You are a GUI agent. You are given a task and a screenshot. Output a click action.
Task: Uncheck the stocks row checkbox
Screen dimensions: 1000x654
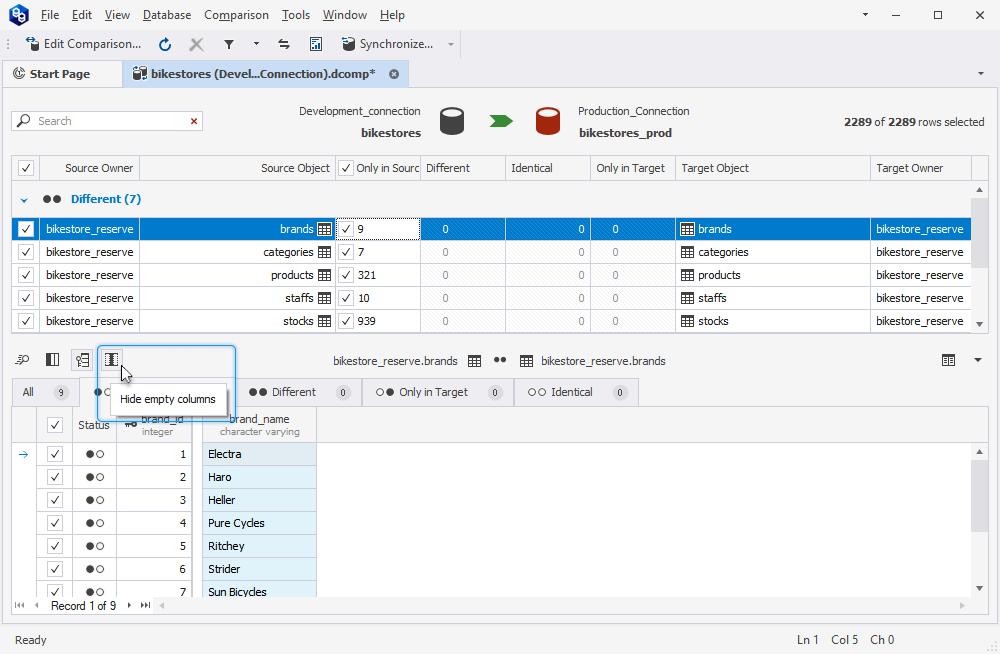[26, 321]
